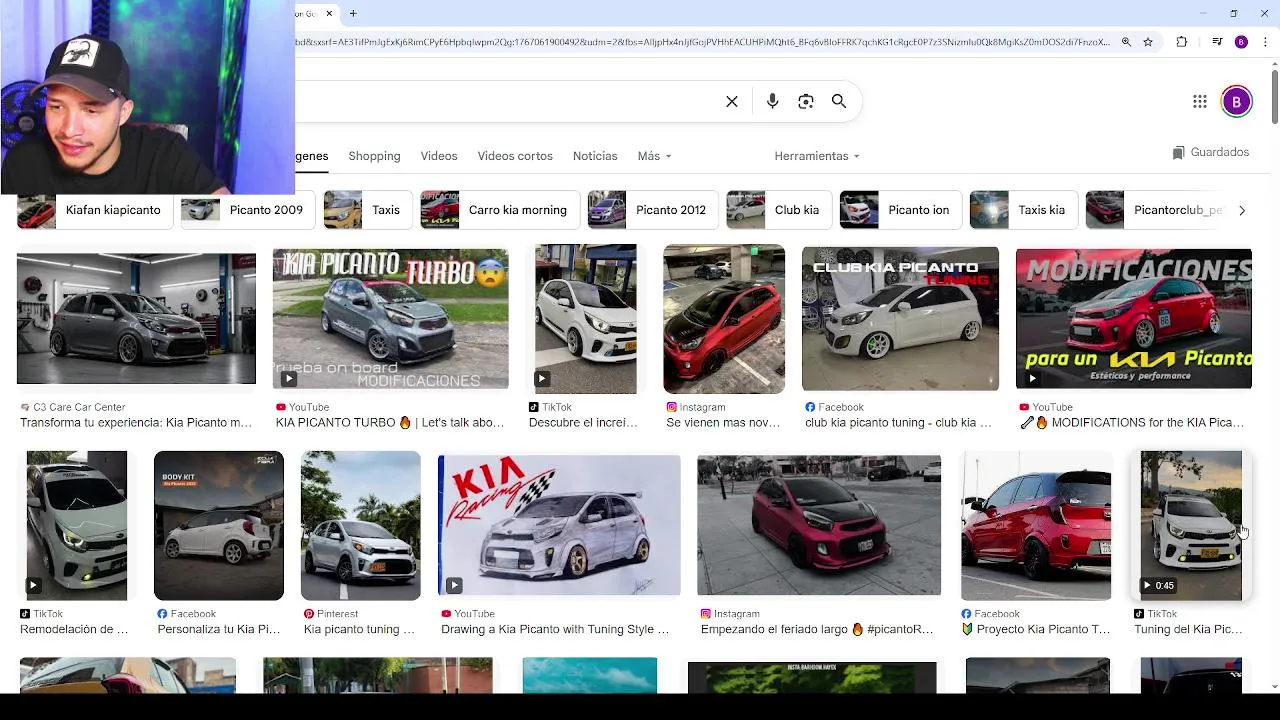Select the Picantorclub chip

1157,210
